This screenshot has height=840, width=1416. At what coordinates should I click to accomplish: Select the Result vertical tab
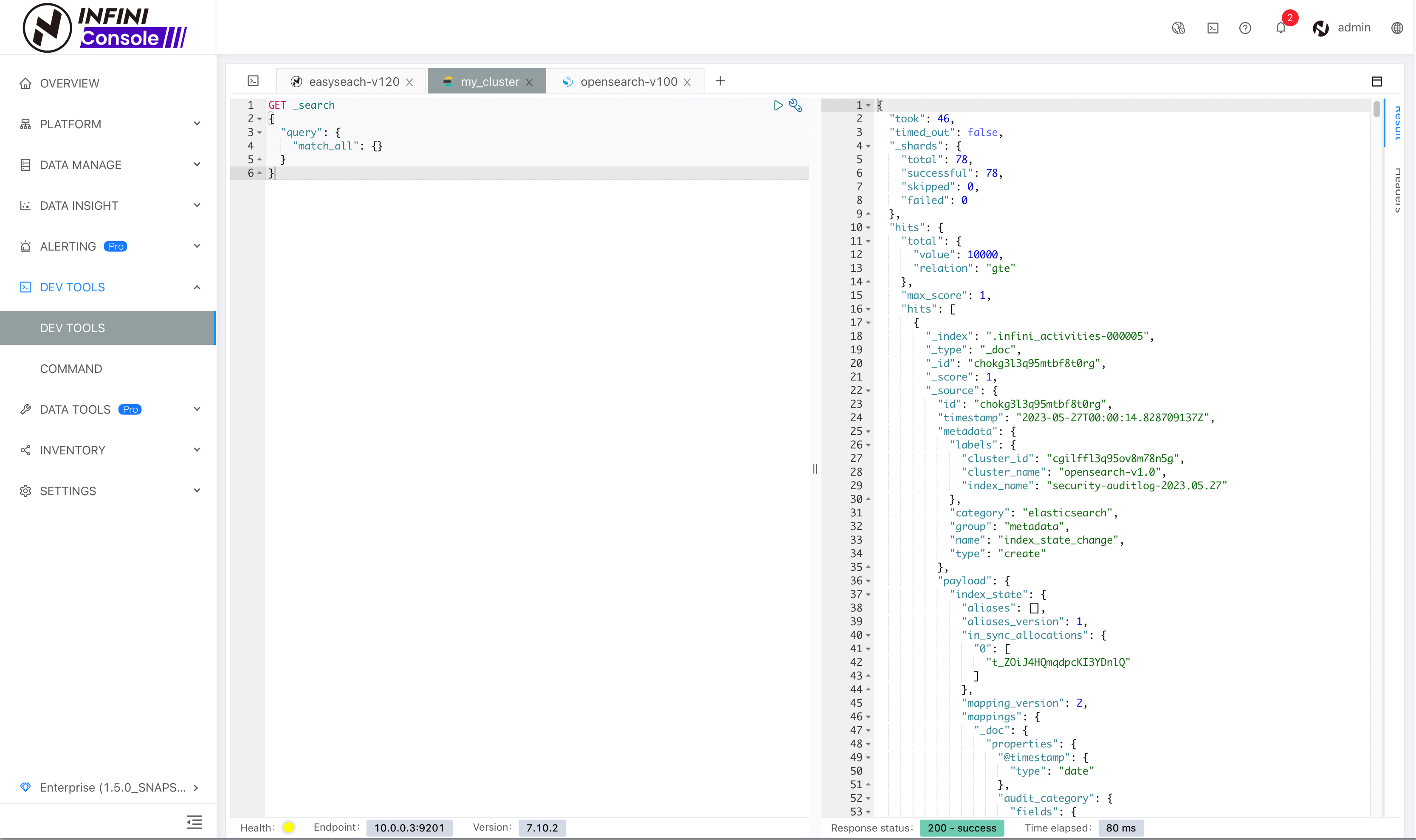(x=1398, y=122)
